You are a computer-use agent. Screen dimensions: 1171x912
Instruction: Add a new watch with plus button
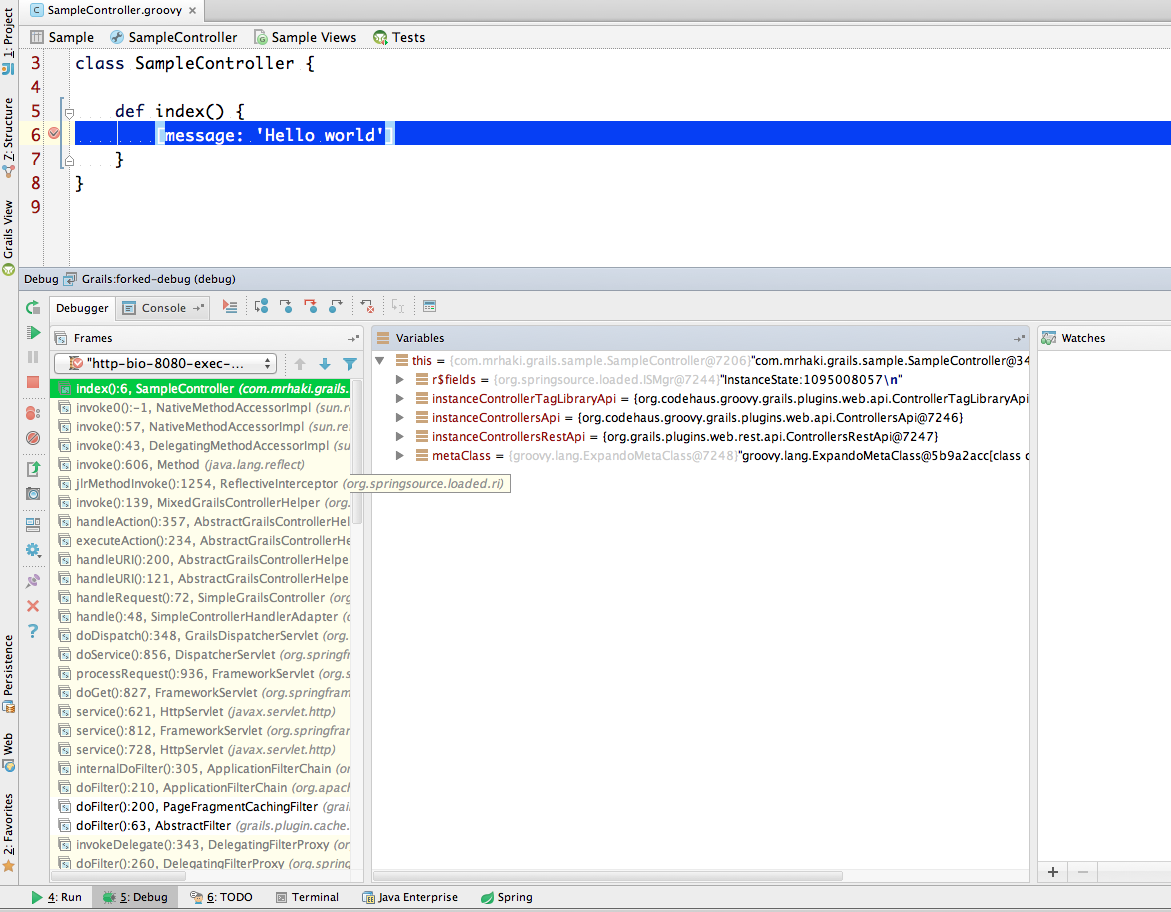[1052, 872]
